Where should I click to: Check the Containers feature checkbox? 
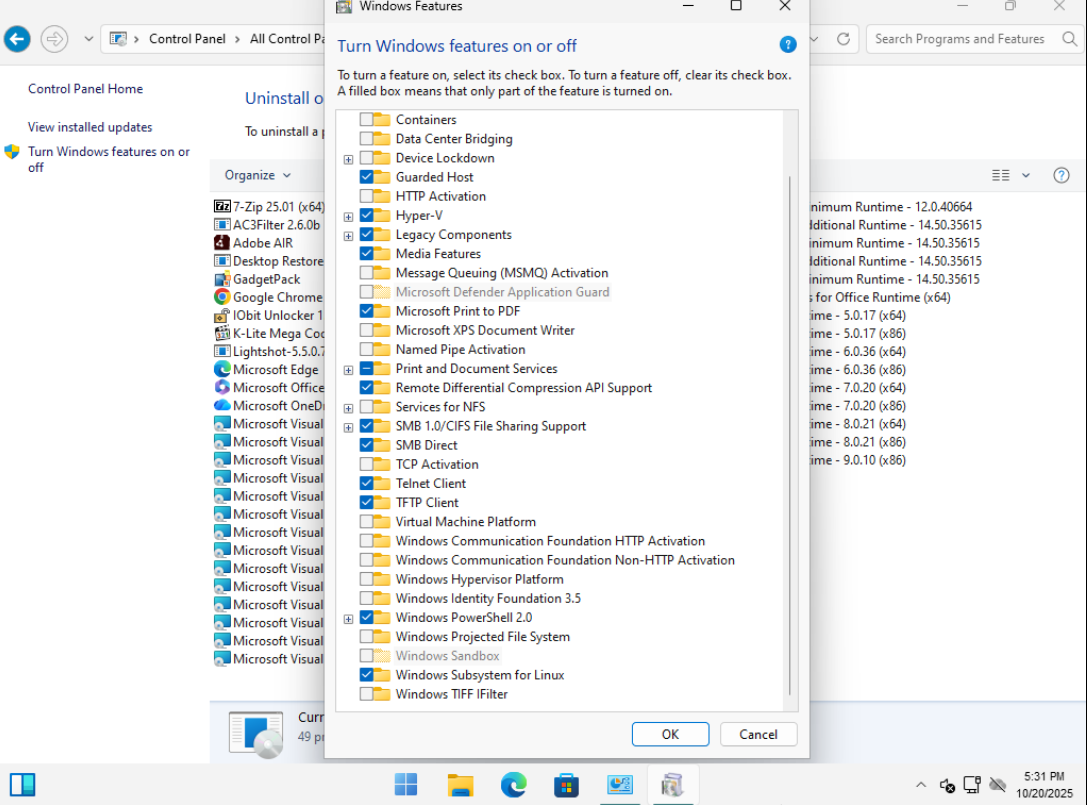366,119
